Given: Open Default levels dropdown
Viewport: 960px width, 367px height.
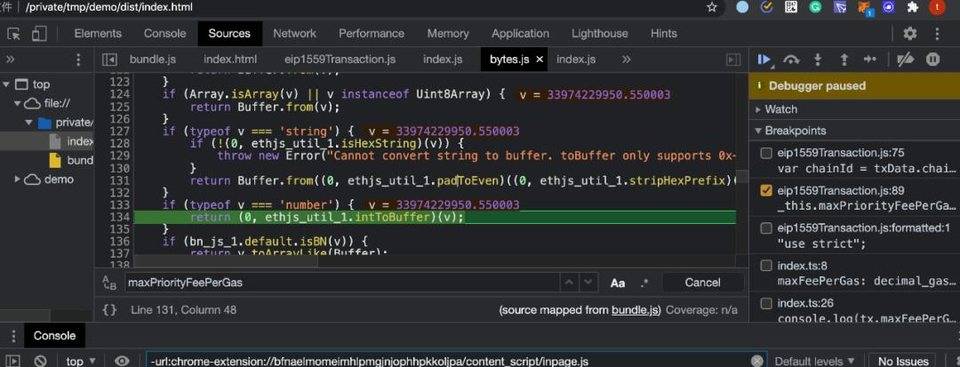Looking at the screenshot, I should coord(815,361).
